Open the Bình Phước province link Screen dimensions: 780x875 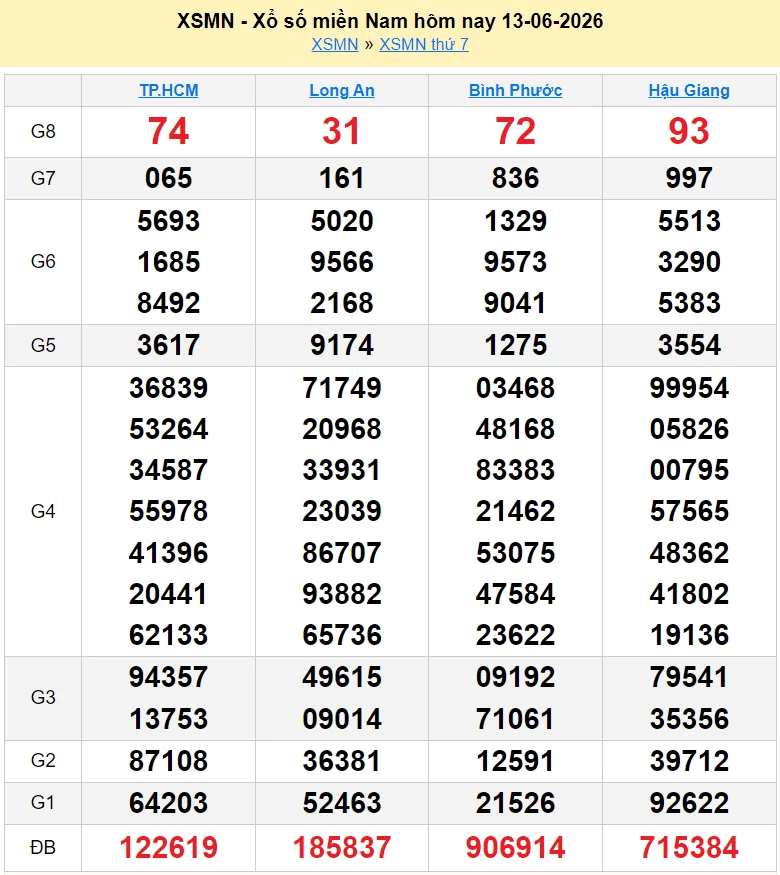pos(516,90)
